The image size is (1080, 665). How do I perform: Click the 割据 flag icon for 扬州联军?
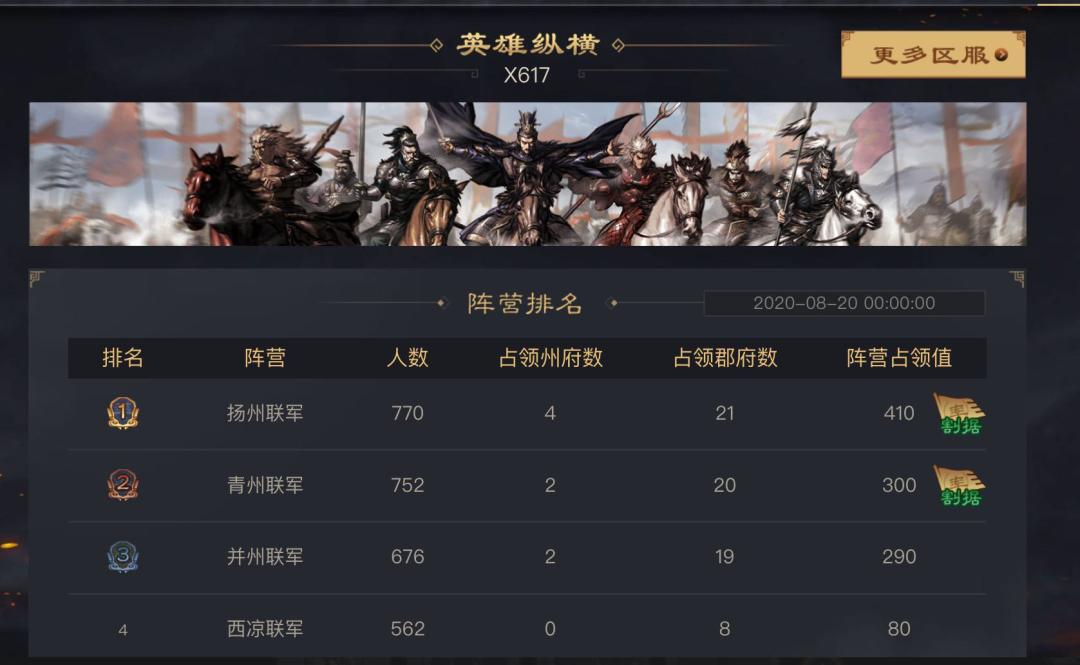(x=959, y=414)
